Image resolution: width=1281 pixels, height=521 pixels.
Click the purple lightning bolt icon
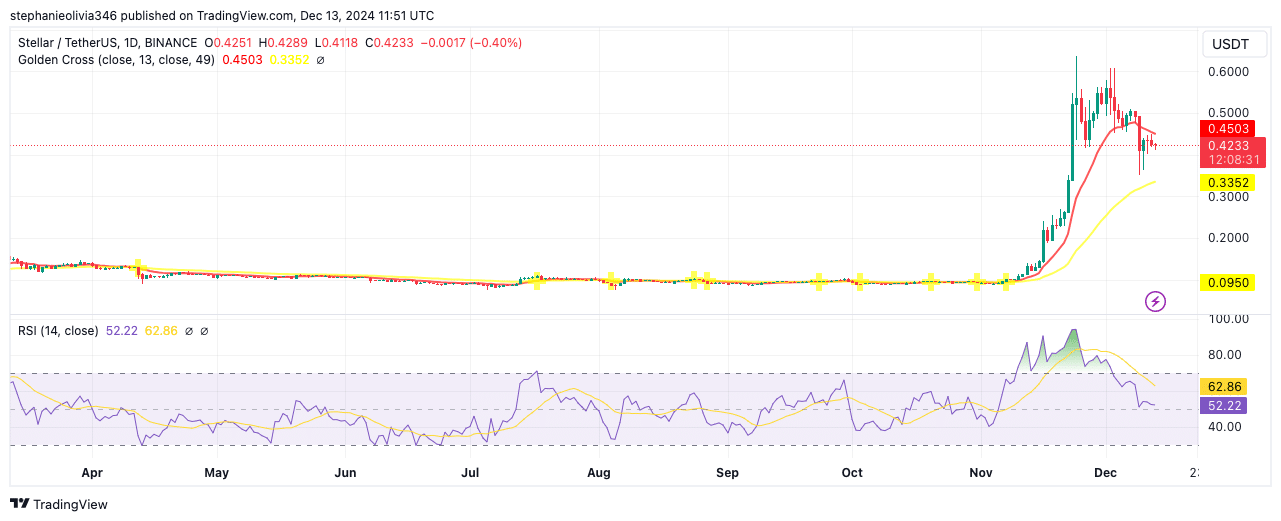1155,301
